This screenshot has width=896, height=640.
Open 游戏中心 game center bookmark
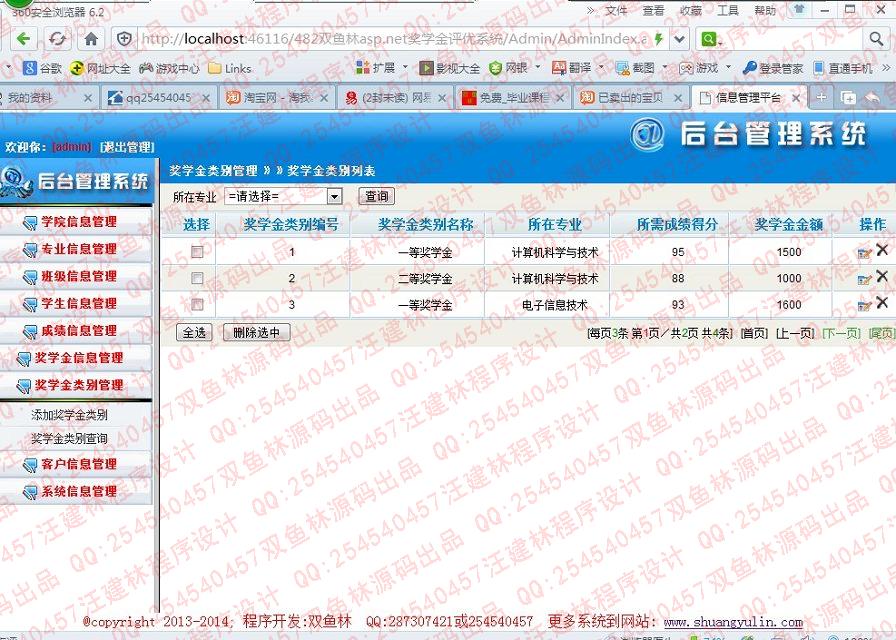point(170,68)
